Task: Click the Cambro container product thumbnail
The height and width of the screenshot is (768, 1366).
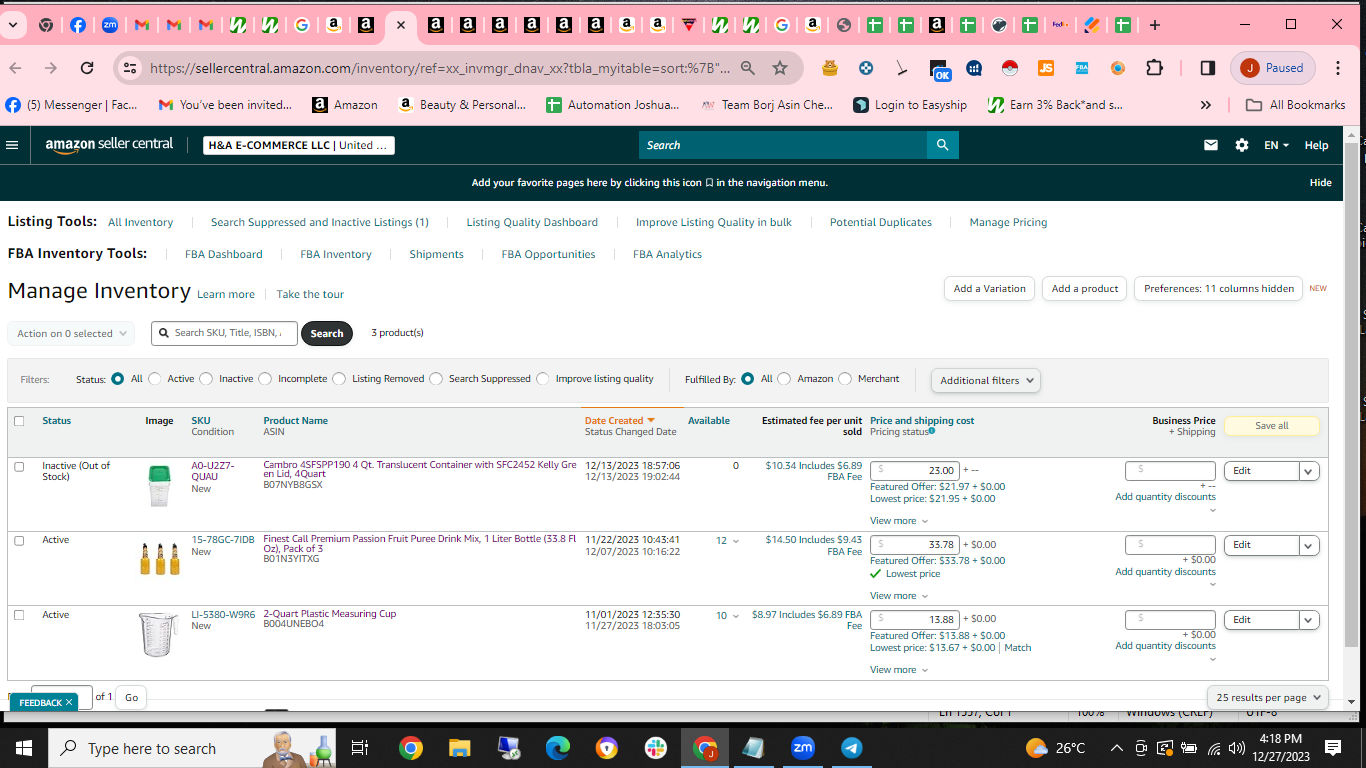Action: coord(159,485)
